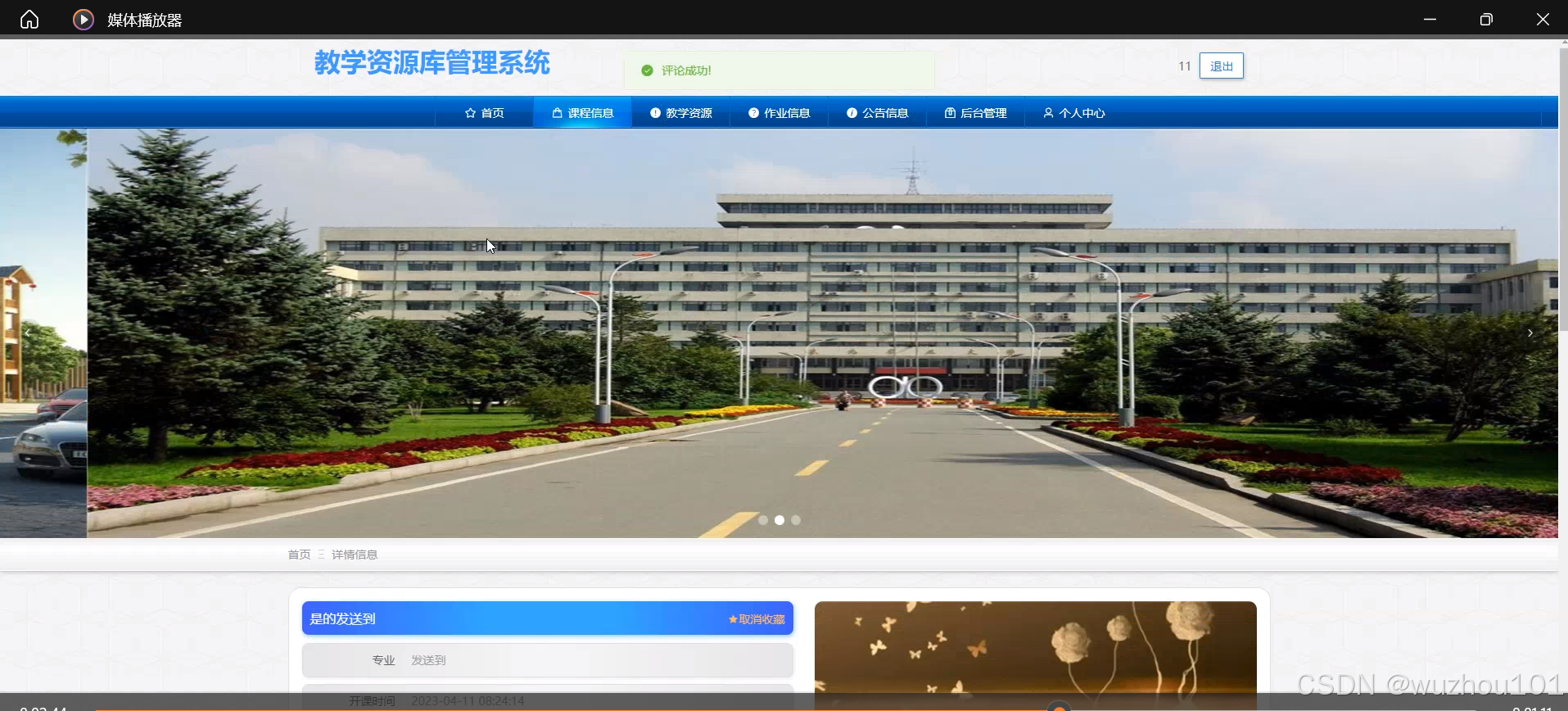Select the active middle carousel indicator dot
This screenshot has width=1568, height=711.
coord(779,520)
